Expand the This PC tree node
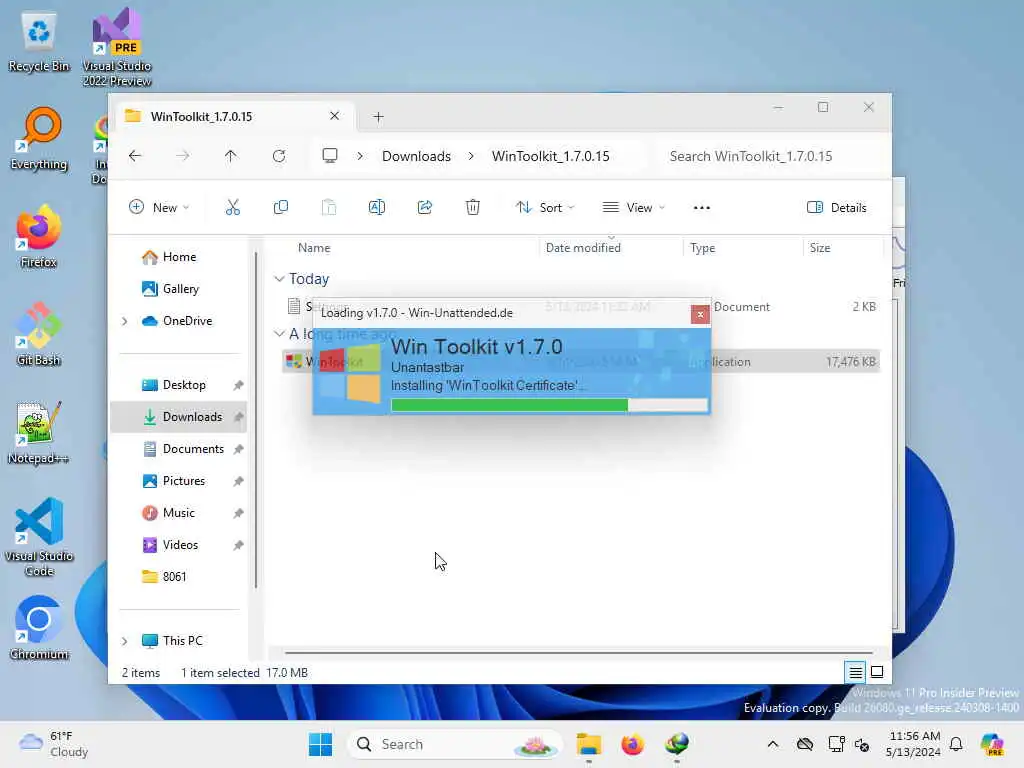Screen dimensions: 1024x768 coord(125,641)
